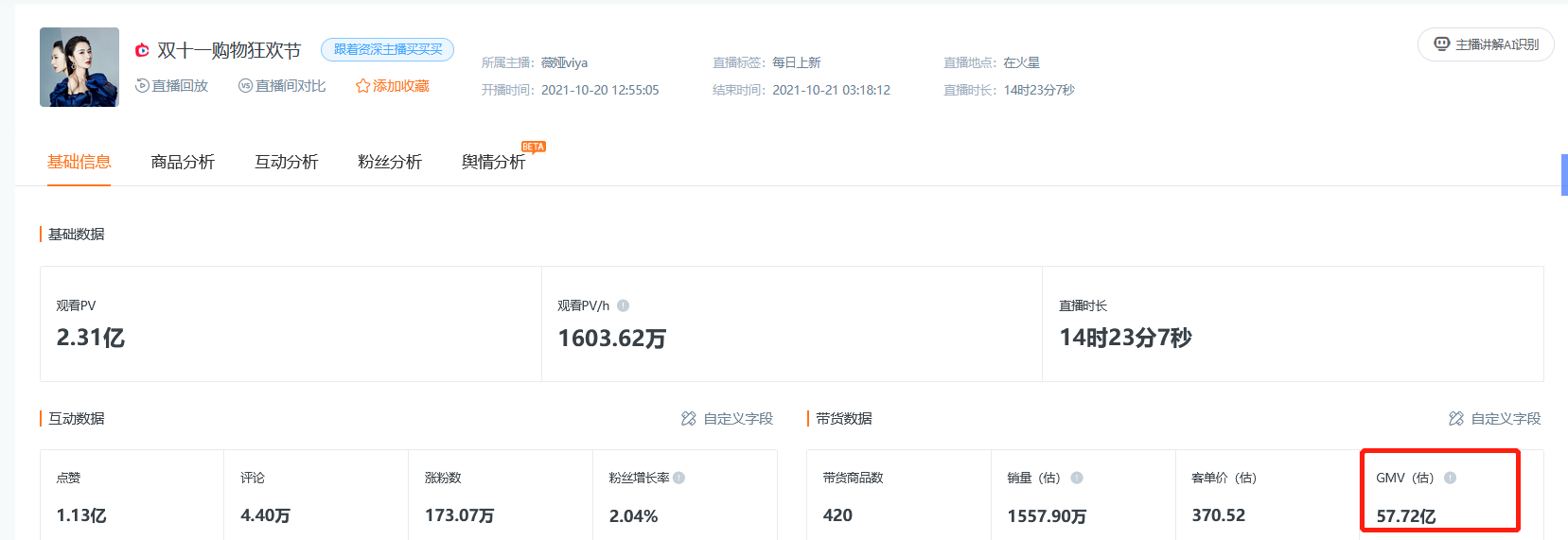
Task: Click the 添加收藏 star icon
Action: [362, 86]
